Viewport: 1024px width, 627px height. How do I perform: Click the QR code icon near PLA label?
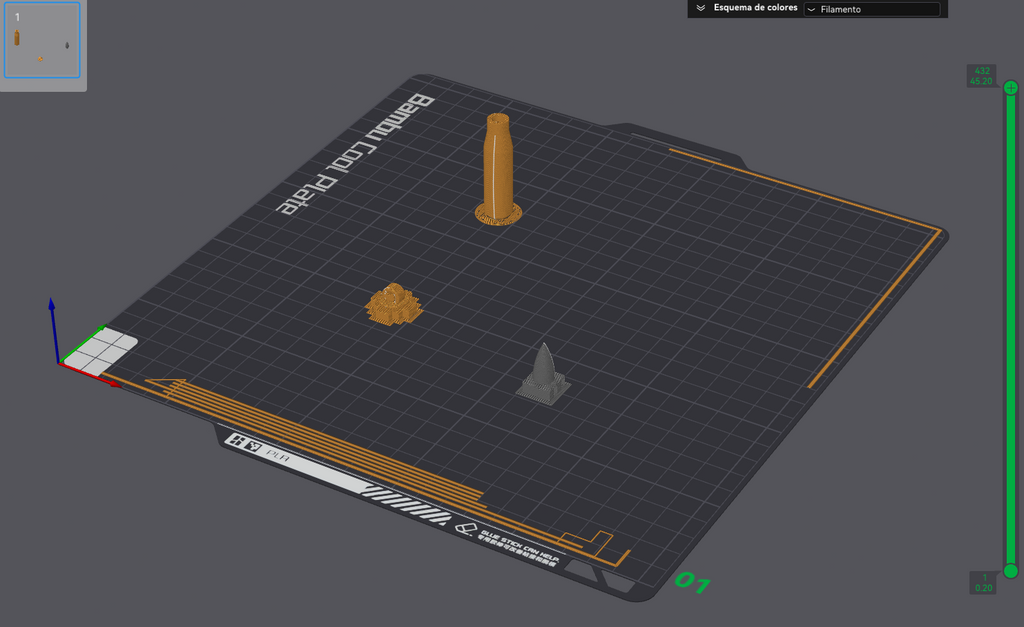click(244, 443)
